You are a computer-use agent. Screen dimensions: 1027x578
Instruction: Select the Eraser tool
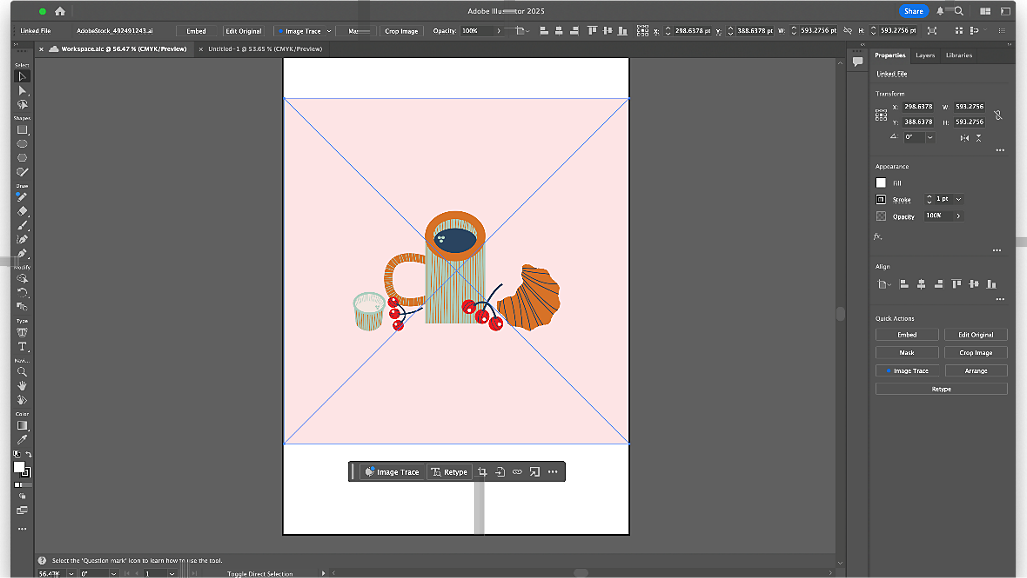pos(22,211)
